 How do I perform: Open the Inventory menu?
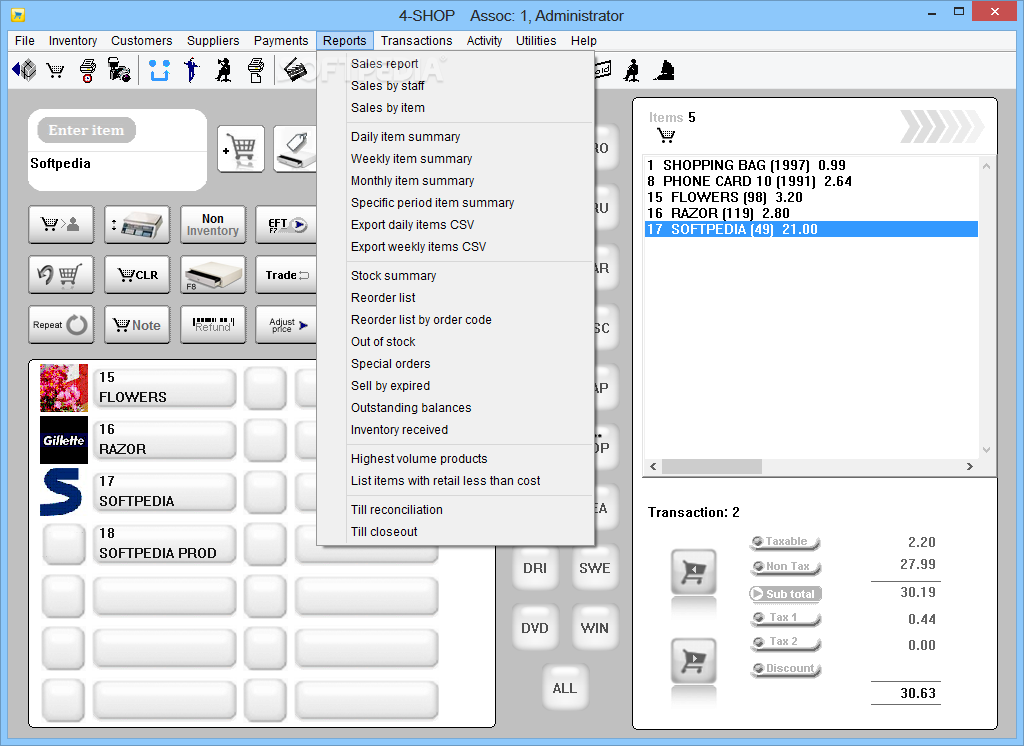click(x=72, y=41)
